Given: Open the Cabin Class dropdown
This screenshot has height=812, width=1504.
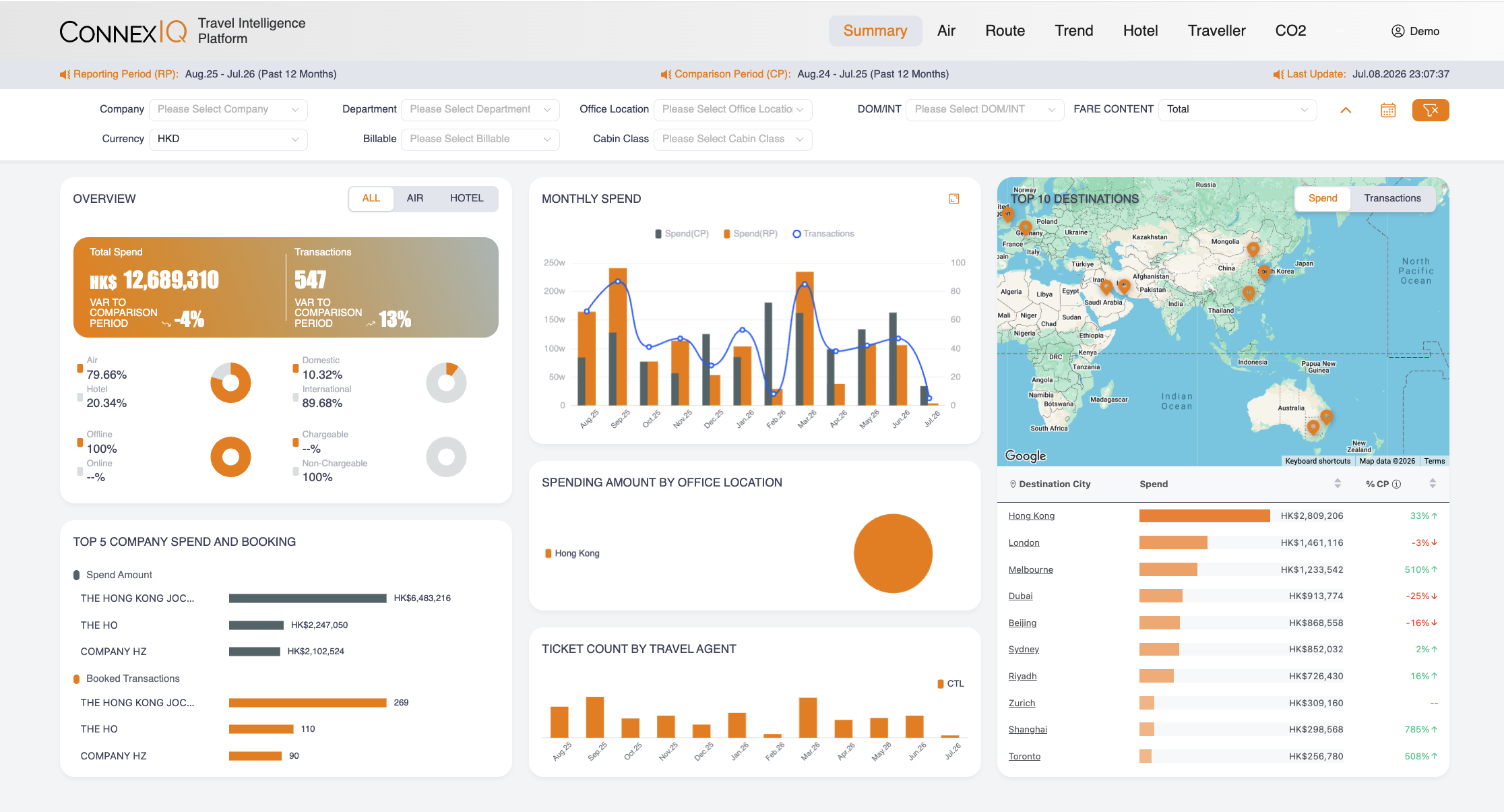Looking at the screenshot, I should point(733,139).
